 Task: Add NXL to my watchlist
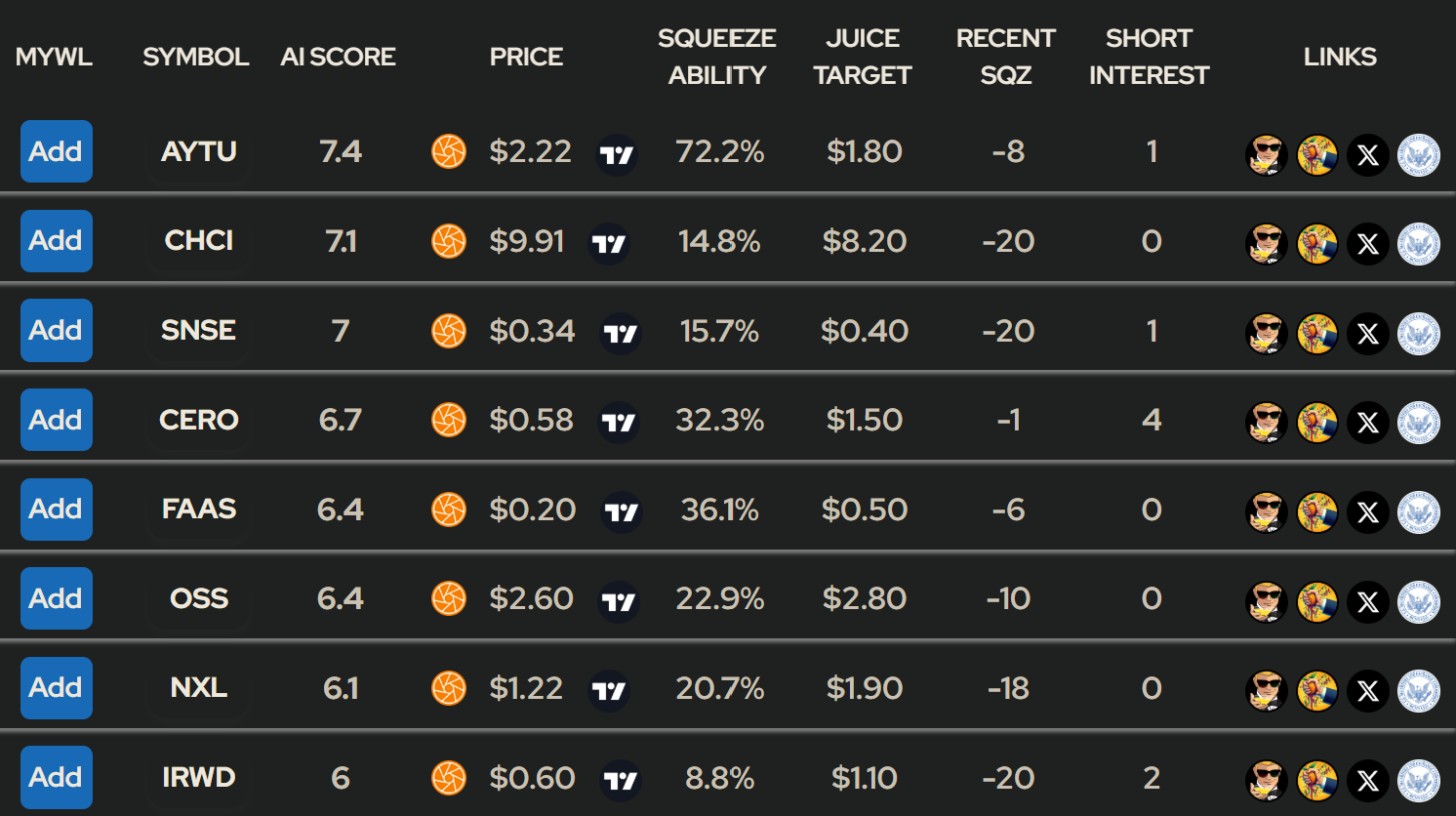pos(57,688)
